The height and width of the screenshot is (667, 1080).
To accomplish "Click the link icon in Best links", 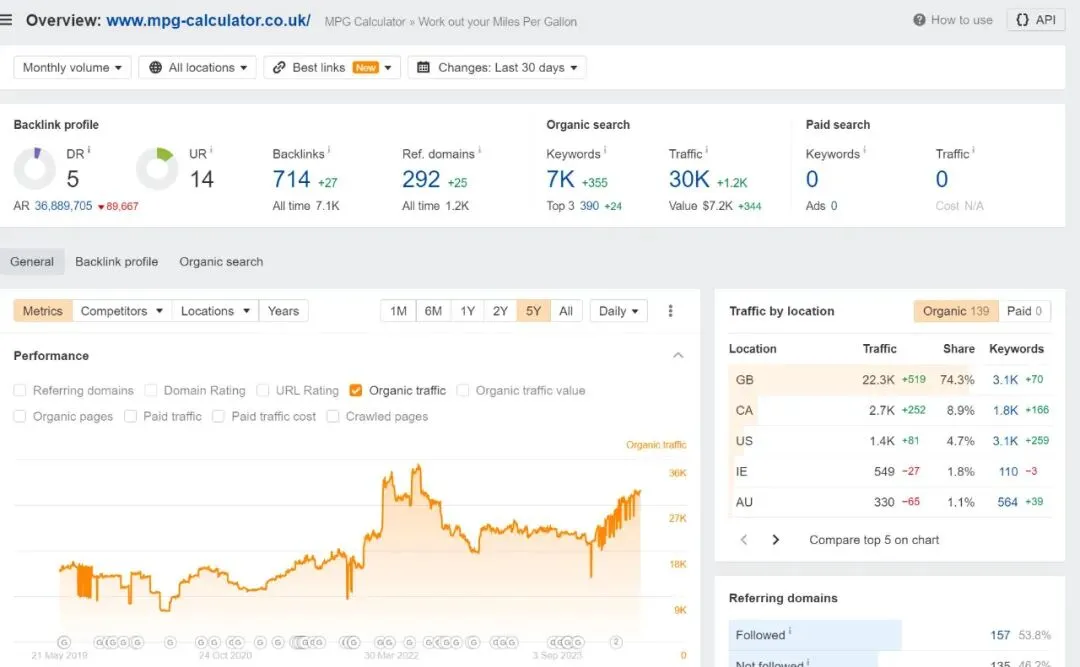I will [x=279, y=68].
